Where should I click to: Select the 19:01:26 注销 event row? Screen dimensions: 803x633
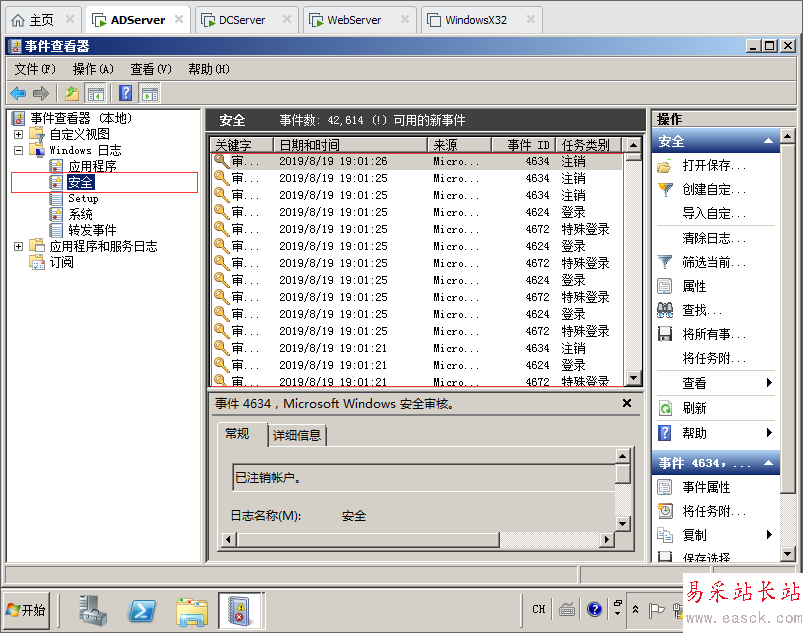pos(417,161)
